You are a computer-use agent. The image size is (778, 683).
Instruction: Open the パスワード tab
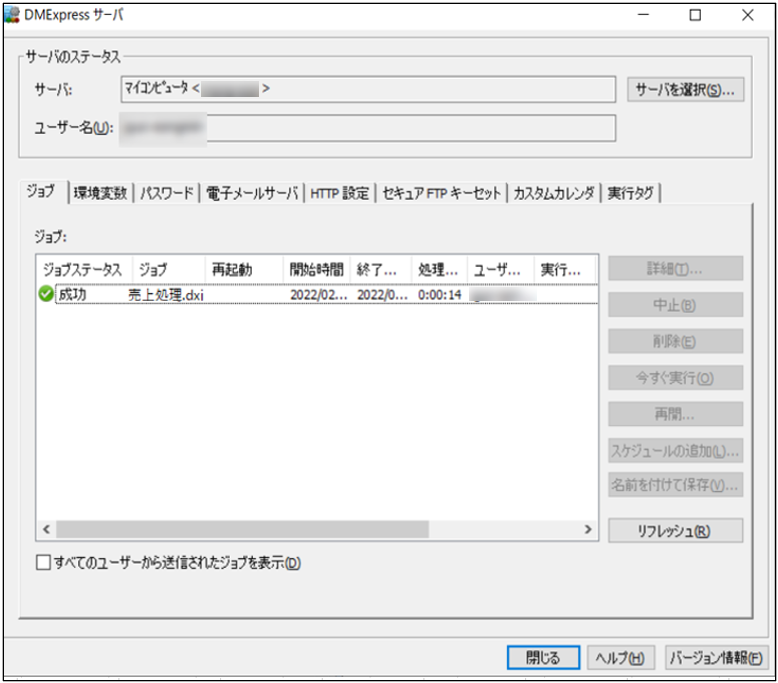coord(167,194)
